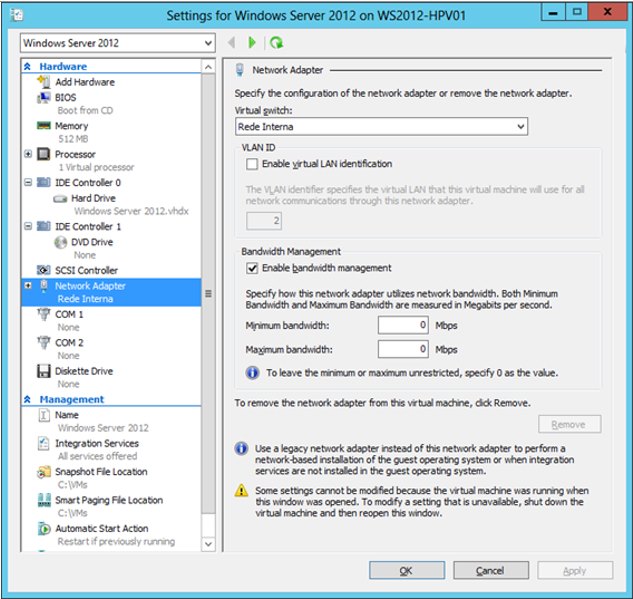Screen dimensions: 633x599
Task: Click the Automatic Start Action icon
Action: (x=44, y=528)
